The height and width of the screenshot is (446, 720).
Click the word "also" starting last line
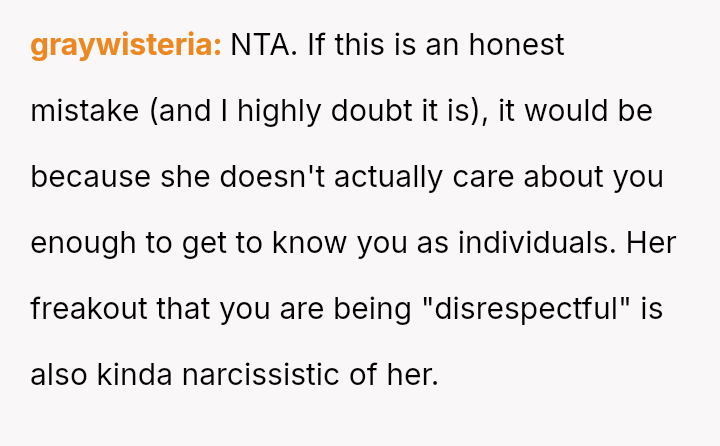coord(59,375)
